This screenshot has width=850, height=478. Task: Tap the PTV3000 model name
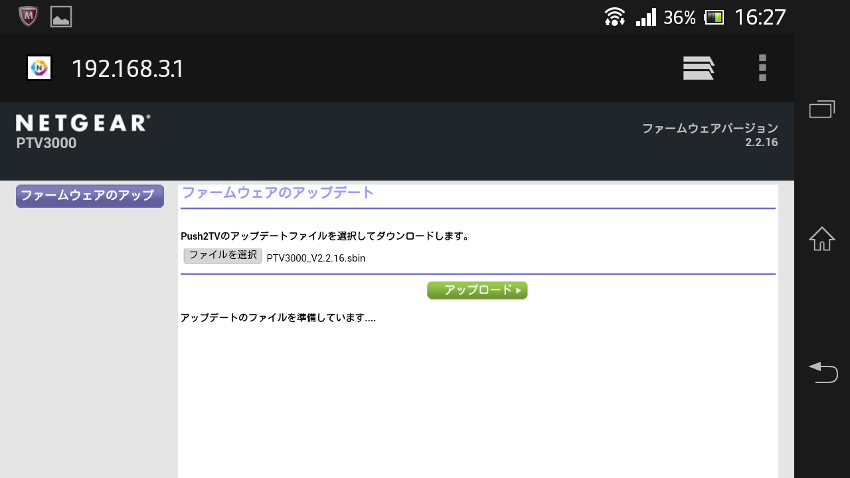46,143
